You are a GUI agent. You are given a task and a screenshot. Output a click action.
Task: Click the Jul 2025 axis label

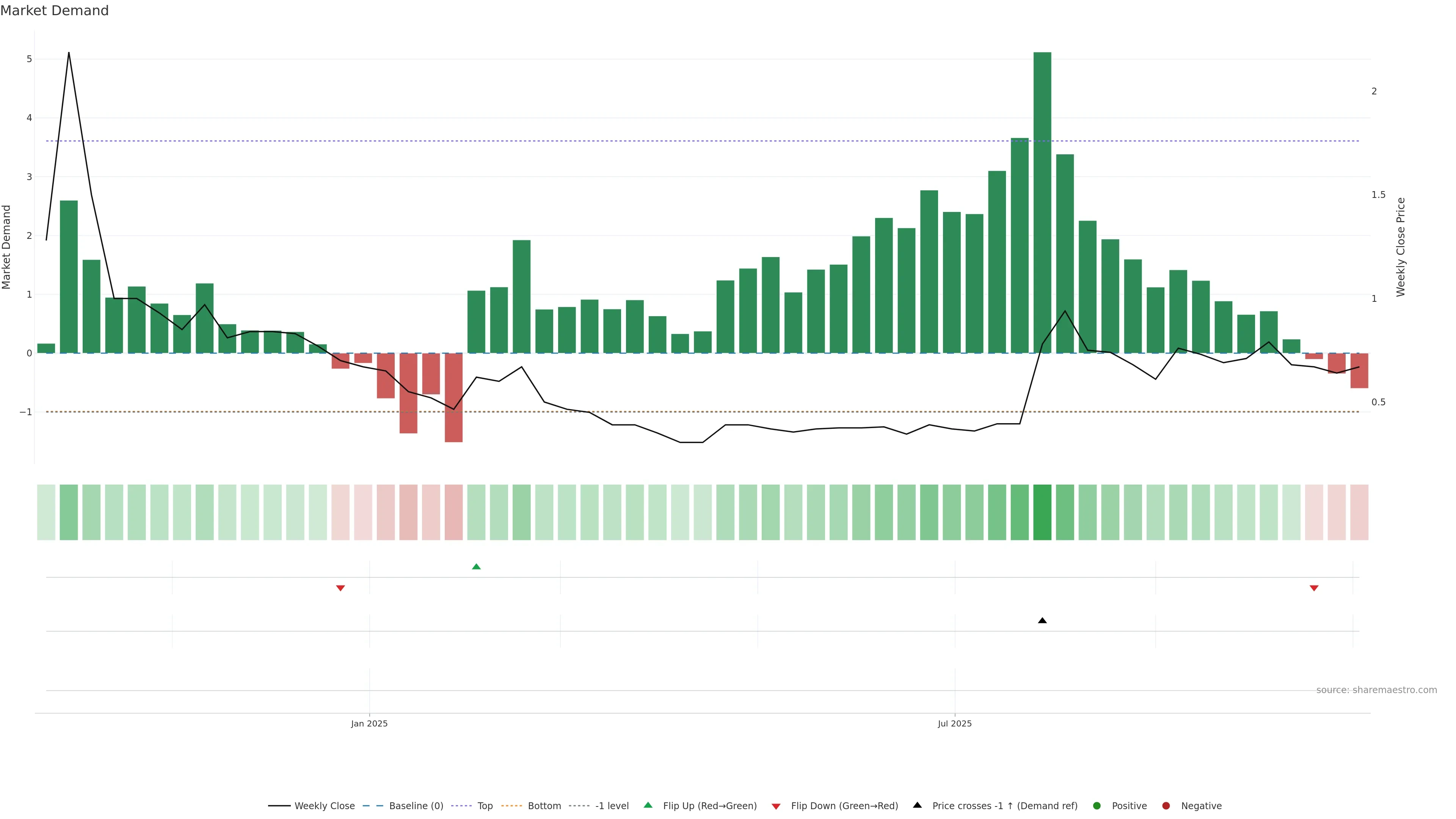[955, 723]
